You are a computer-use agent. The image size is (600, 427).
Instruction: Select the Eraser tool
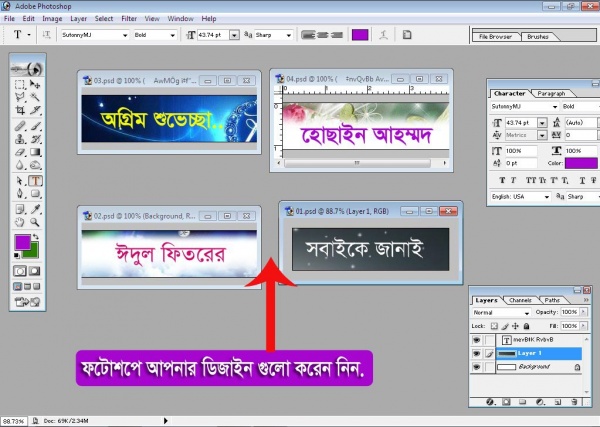coord(20,152)
